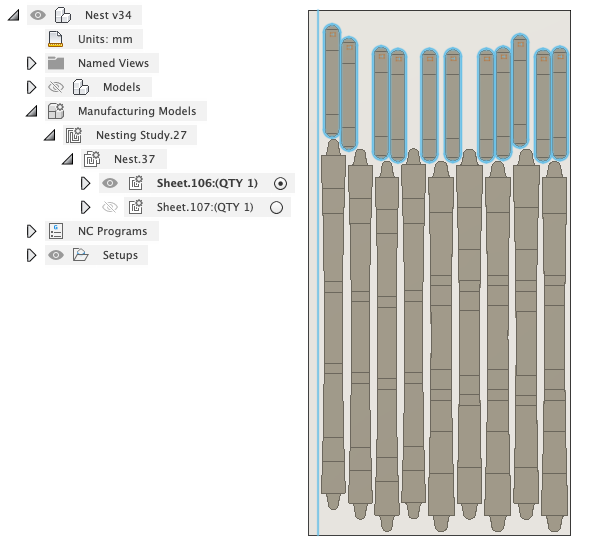Click the NC Programs G-code icon
This screenshot has height=543, width=591.
click(x=56, y=231)
